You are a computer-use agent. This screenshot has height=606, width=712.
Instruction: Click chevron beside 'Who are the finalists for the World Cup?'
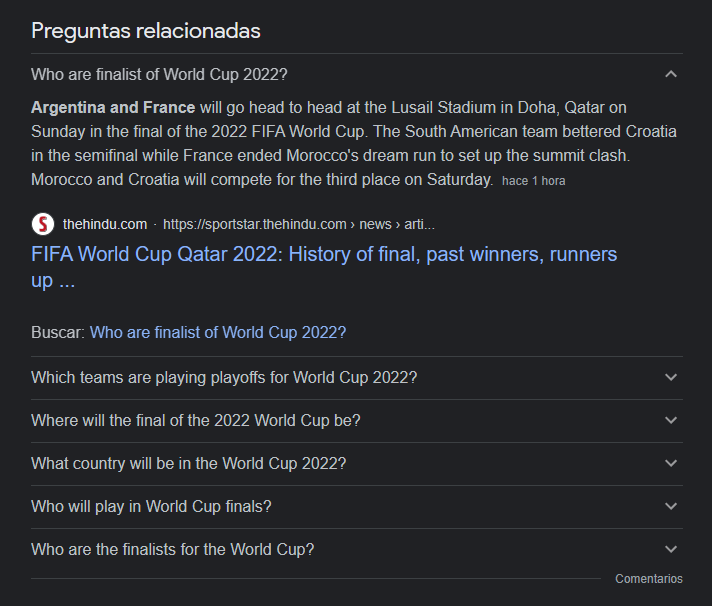pyautogui.click(x=671, y=549)
